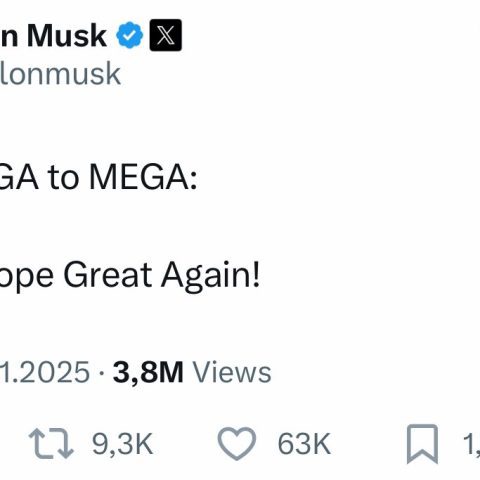The width and height of the screenshot is (480, 480).
Task: Click the word Again! in the tweet
Action: click(210, 276)
